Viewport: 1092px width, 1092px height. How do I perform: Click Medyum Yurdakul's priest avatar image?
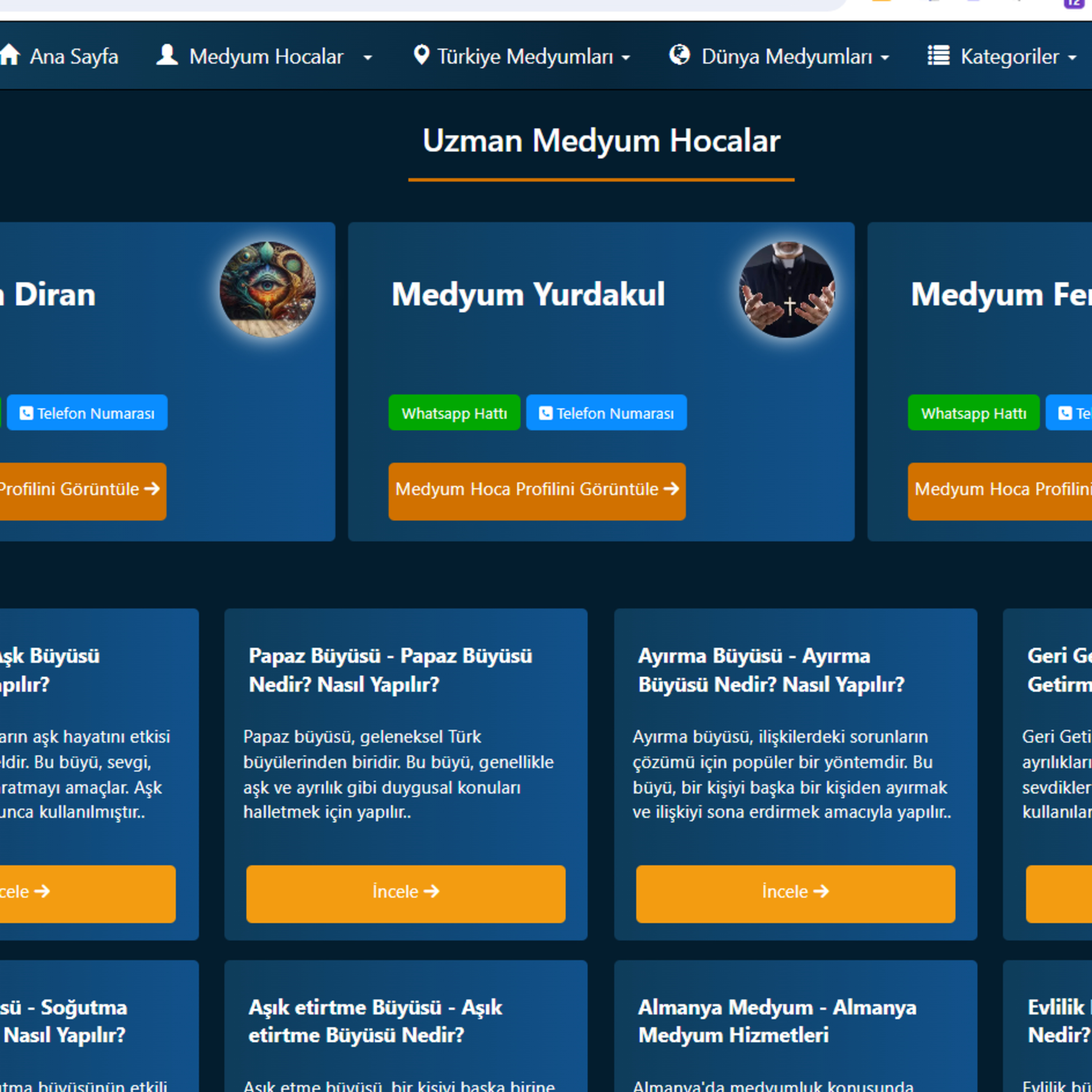pyautogui.click(x=787, y=290)
